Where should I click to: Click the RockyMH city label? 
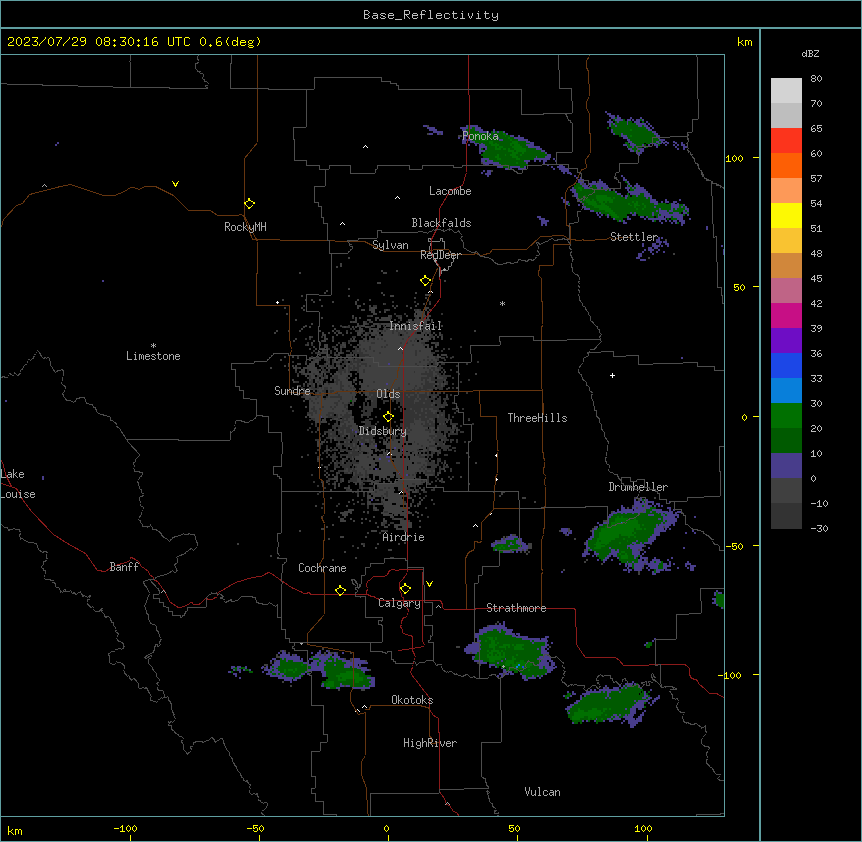(245, 227)
